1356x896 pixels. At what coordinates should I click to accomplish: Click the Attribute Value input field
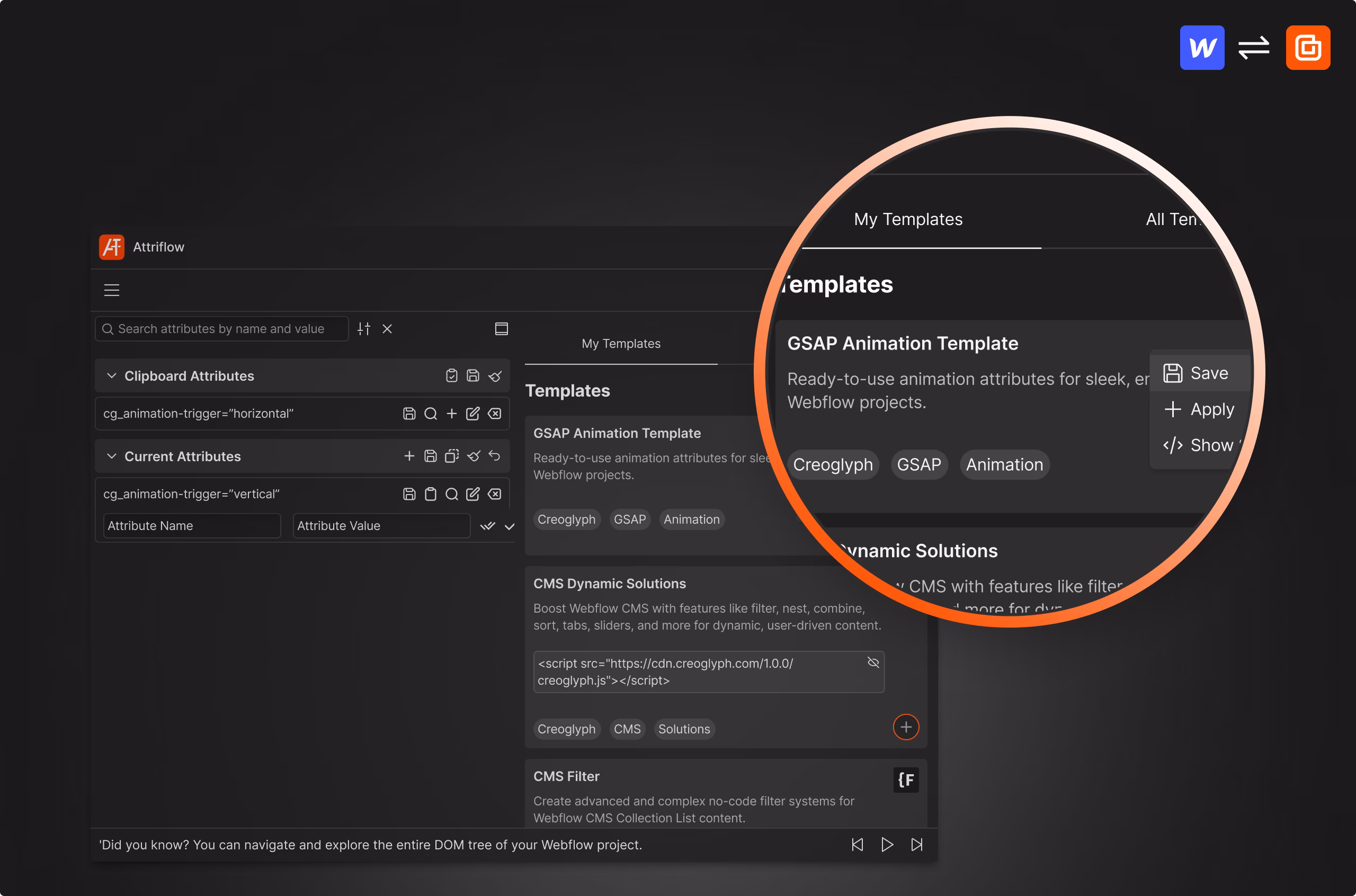pos(381,526)
